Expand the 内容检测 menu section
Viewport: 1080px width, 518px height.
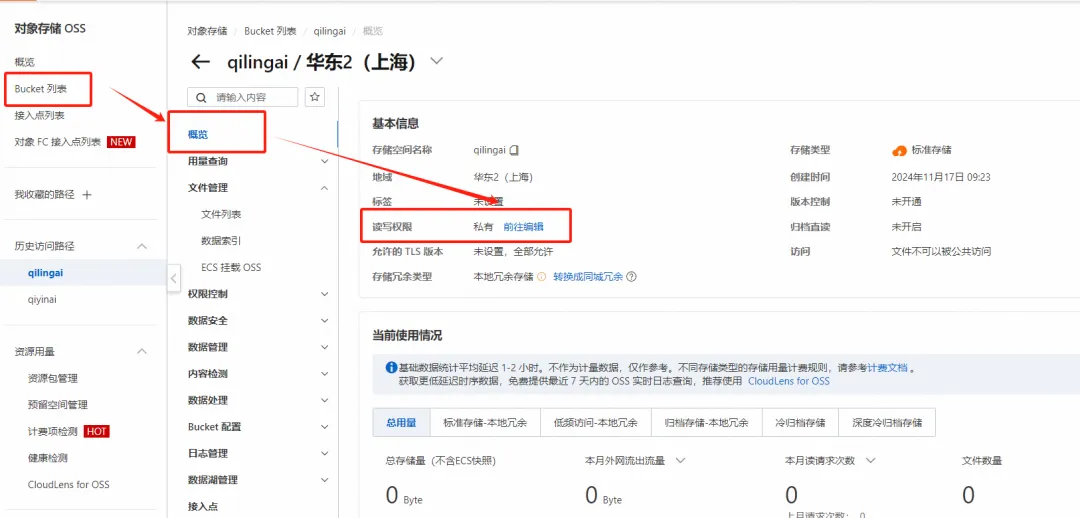tap(325, 374)
